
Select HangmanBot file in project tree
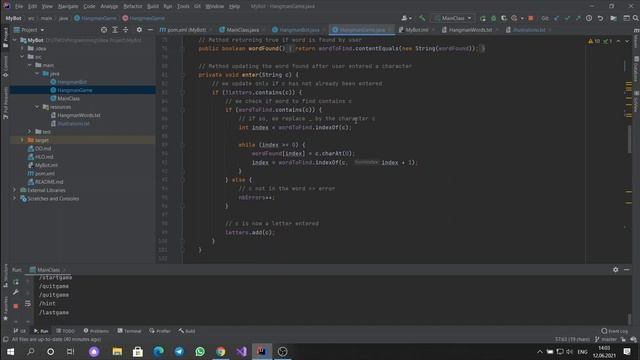tap(72, 82)
